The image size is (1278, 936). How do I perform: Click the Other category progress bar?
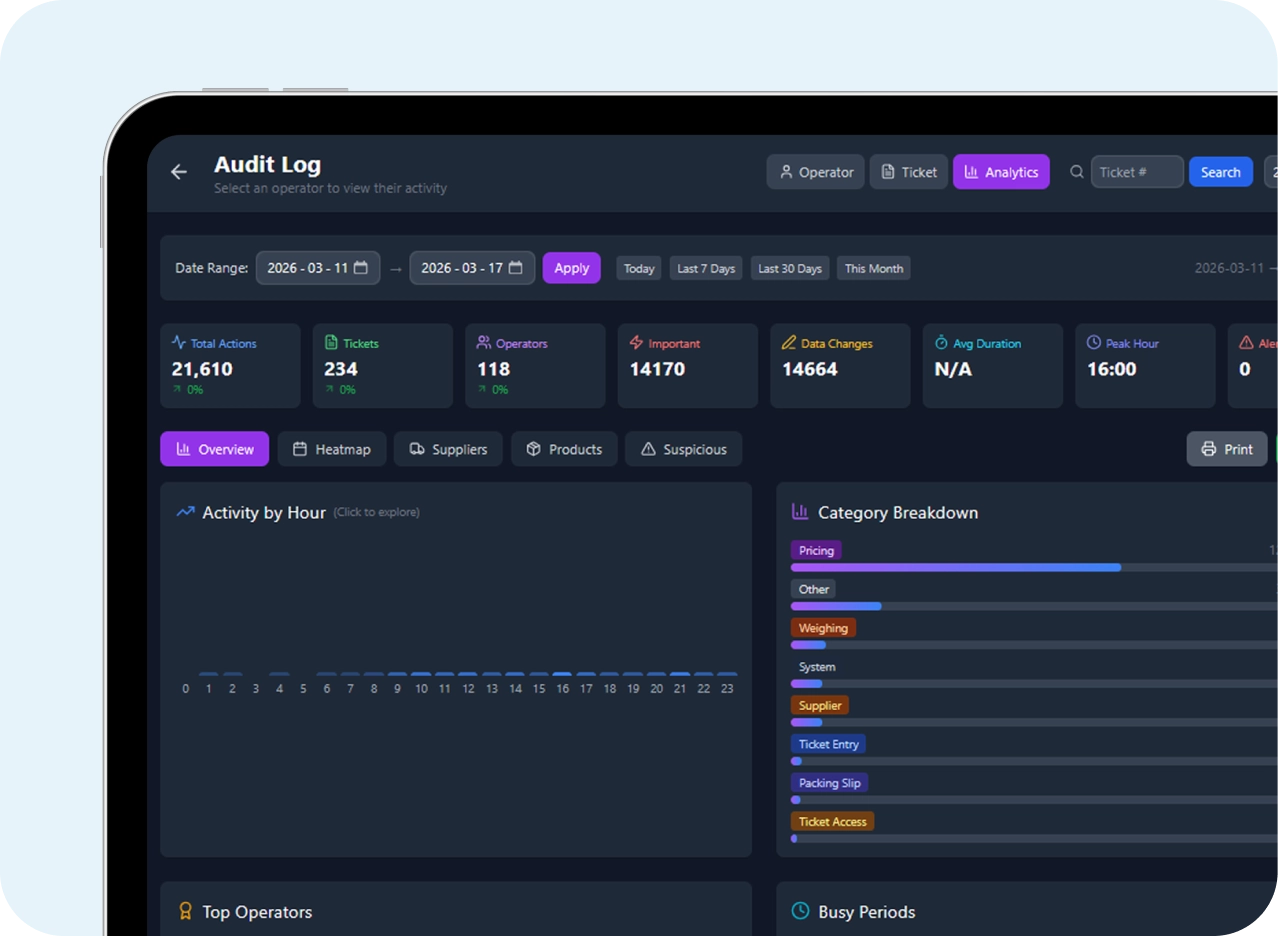(x=1034, y=606)
